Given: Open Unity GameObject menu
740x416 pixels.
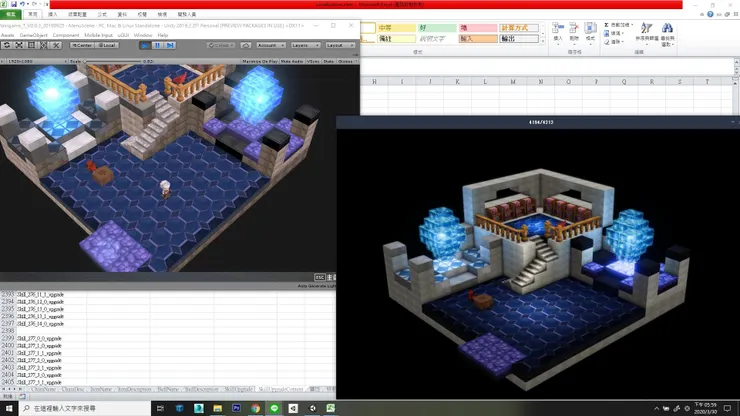Looking at the screenshot, I should tap(34, 35).
